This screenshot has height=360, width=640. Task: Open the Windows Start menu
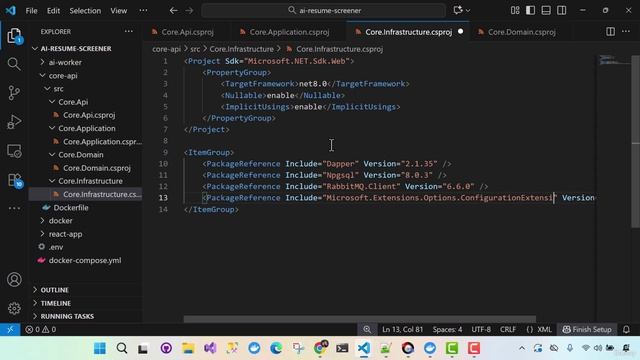pos(100,348)
